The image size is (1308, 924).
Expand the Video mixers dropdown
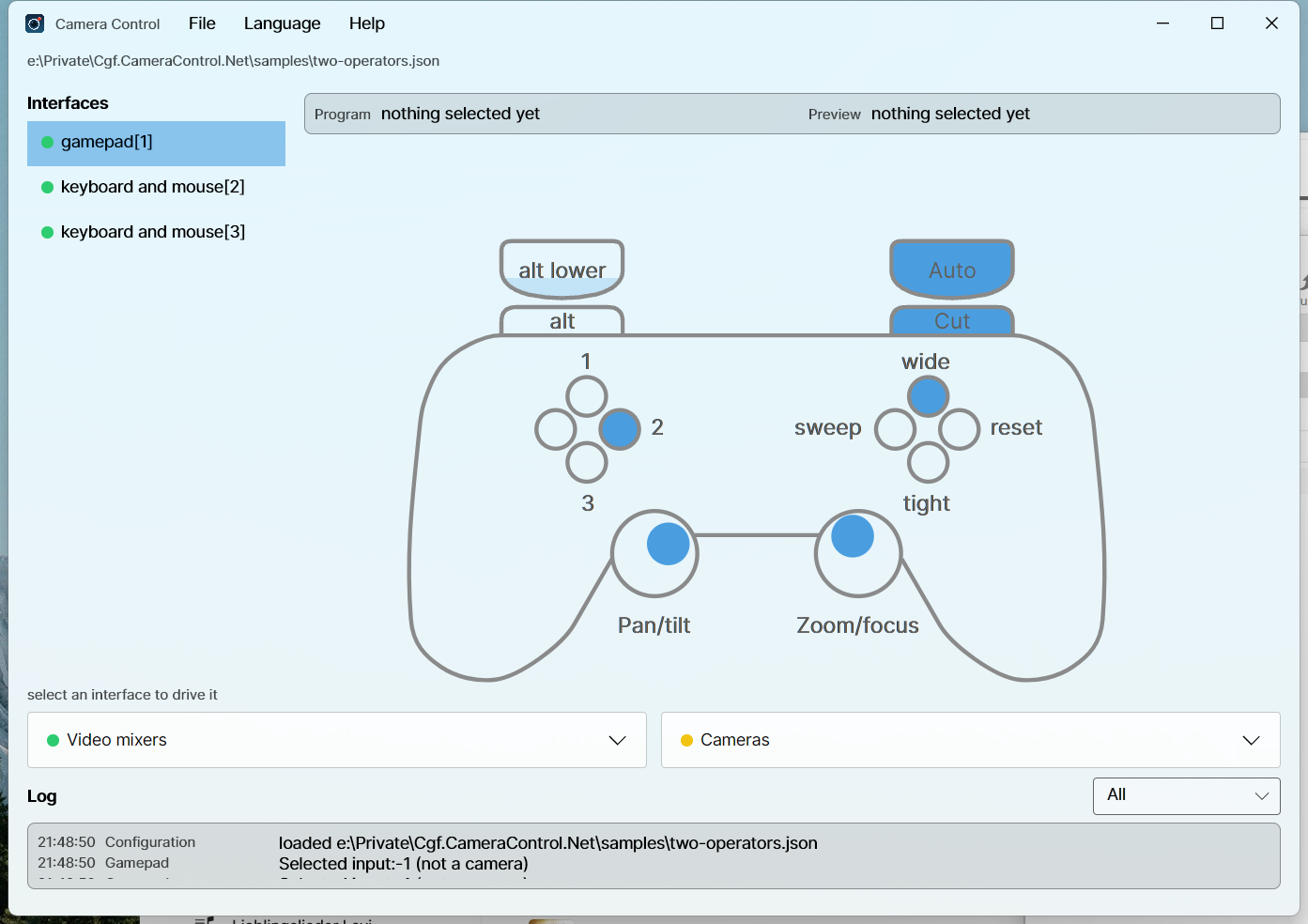click(x=337, y=740)
